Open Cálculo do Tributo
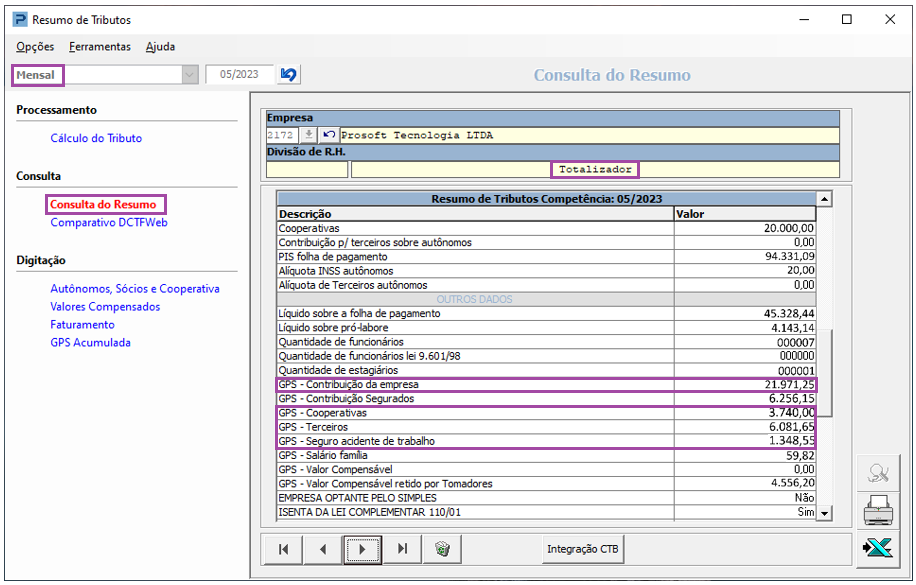The image size is (916, 585). [96, 139]
